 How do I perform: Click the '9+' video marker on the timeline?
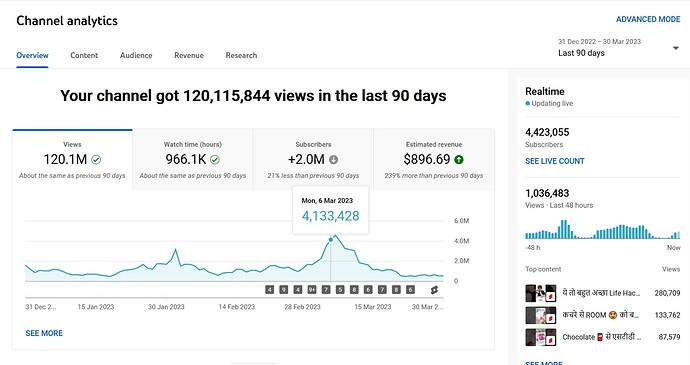[312, 290]
